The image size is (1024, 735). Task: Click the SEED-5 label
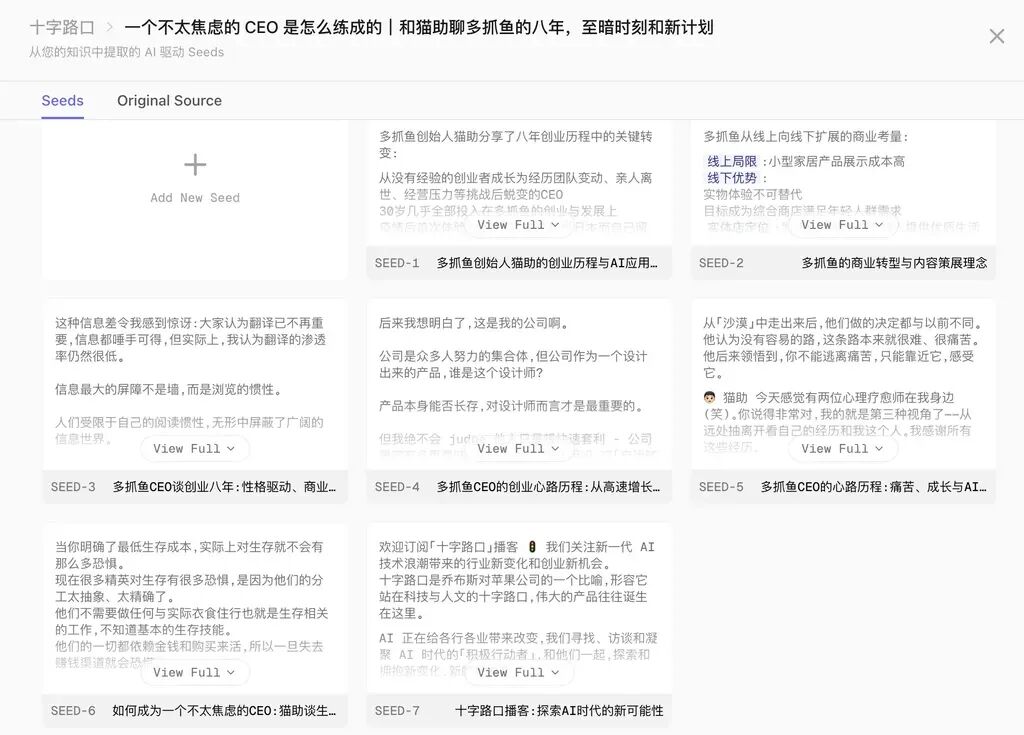tap(721, 487)
